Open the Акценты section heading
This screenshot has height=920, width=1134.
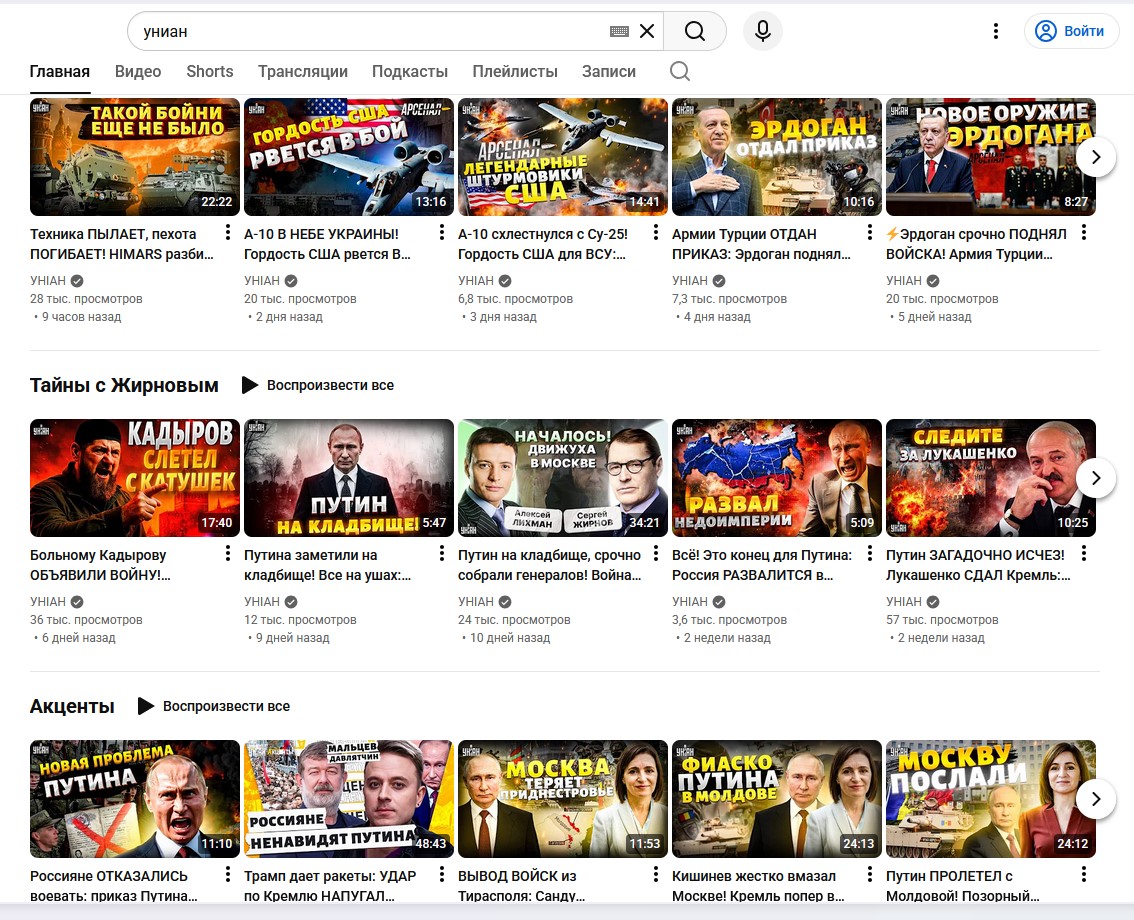[x=72, y=707]
